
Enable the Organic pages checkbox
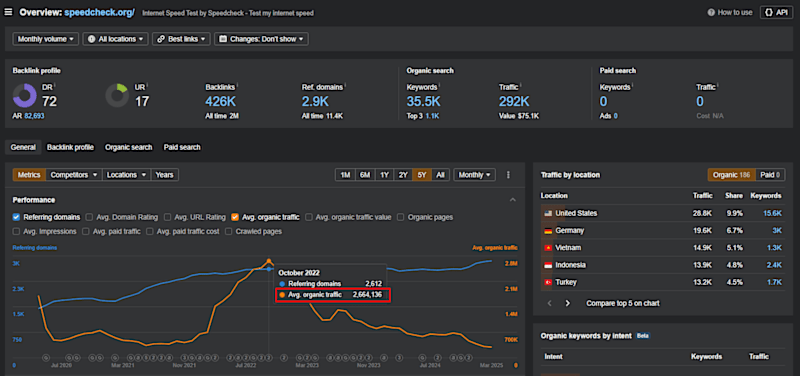coord(401,217)
